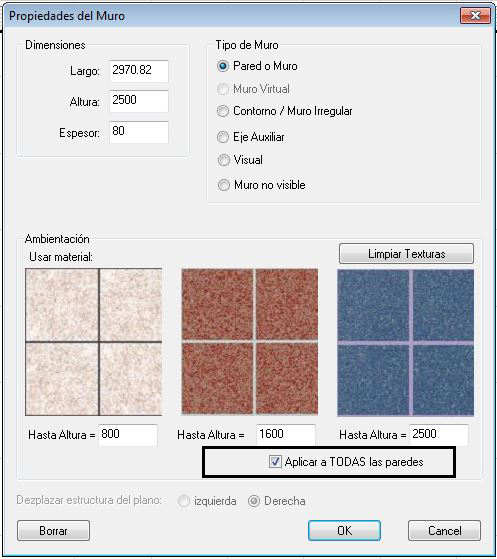
Task: Close the Propiedades del Muro dialog
Action: pos(475,16)
